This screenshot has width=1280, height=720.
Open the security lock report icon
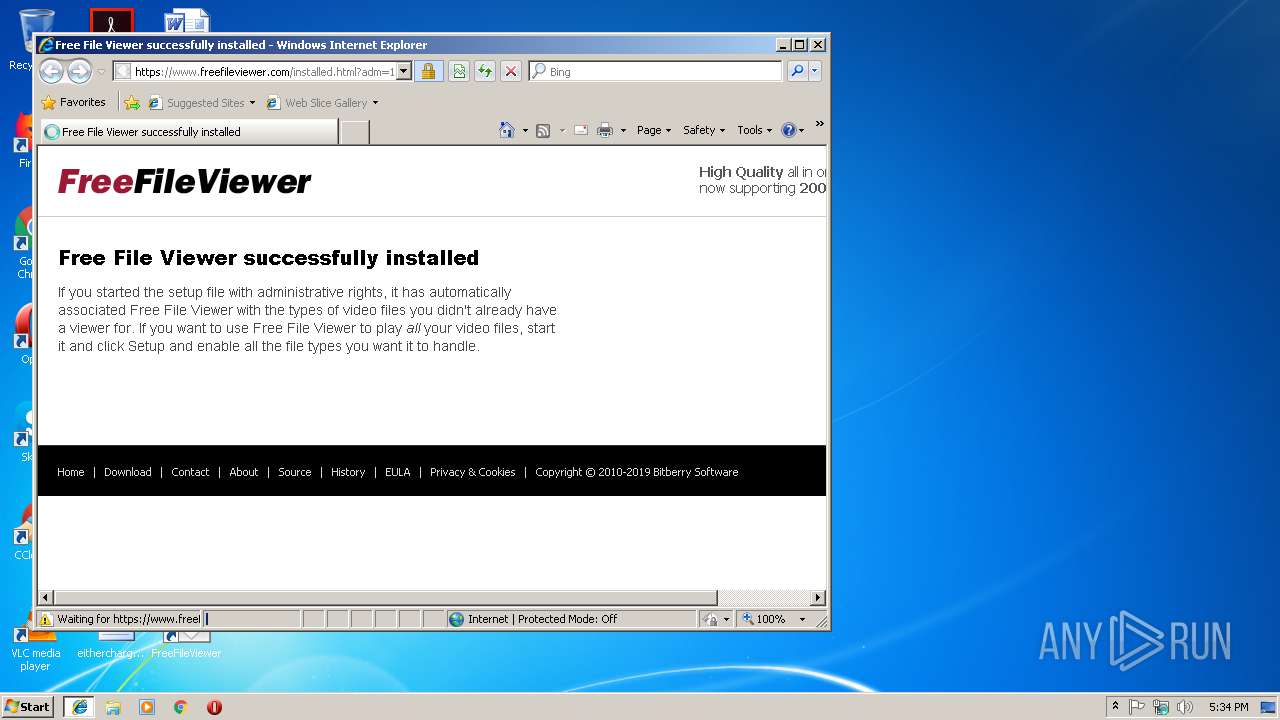(428, 71)
